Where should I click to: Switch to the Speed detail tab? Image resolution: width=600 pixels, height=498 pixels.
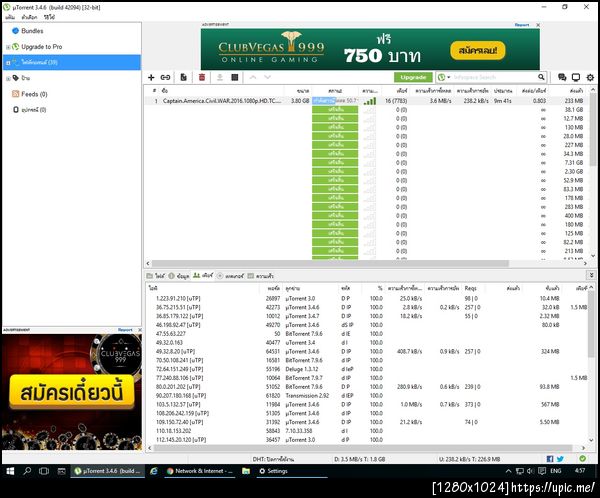click(x=261, y=276)
